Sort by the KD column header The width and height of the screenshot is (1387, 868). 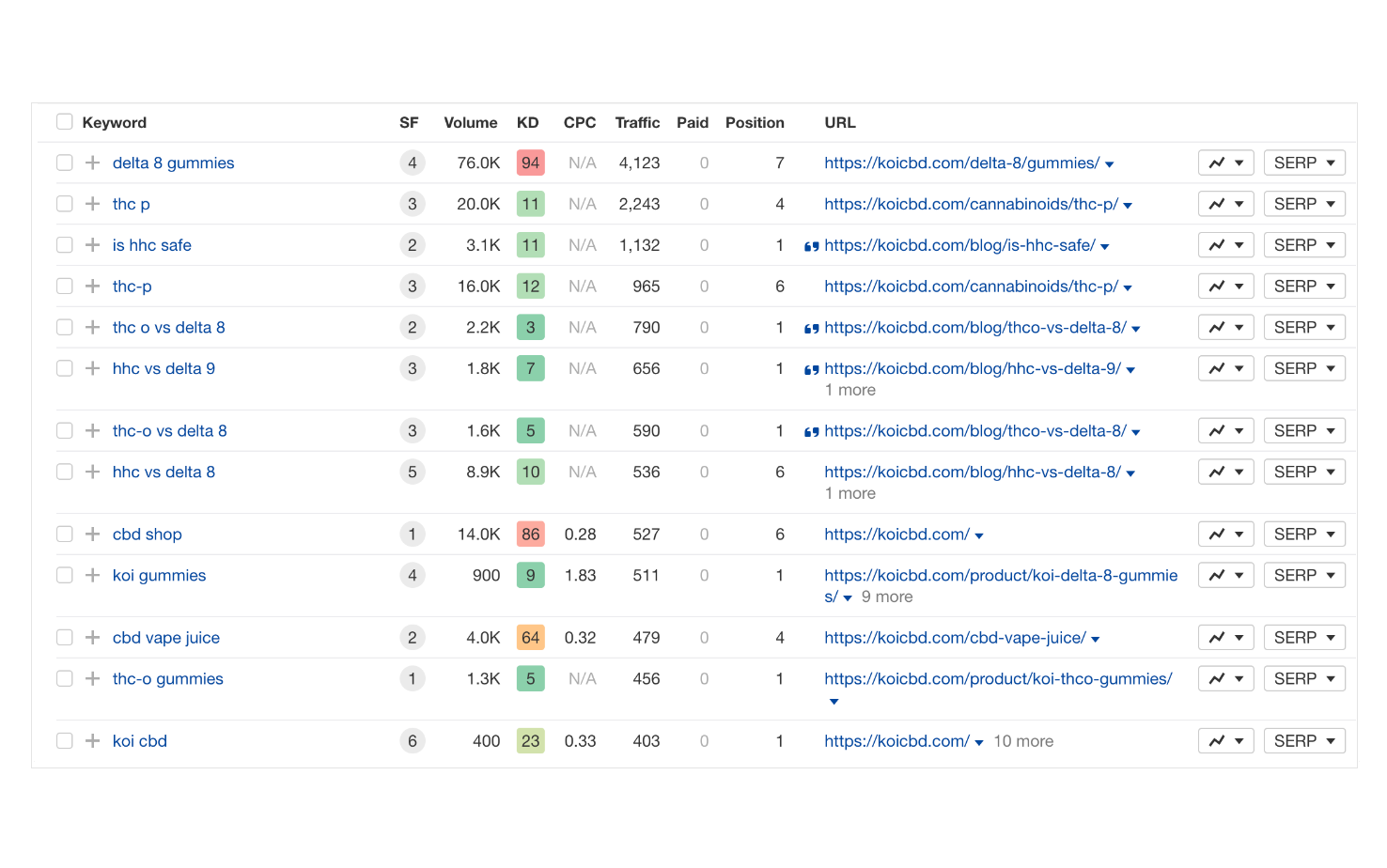(x=528, y=122)
